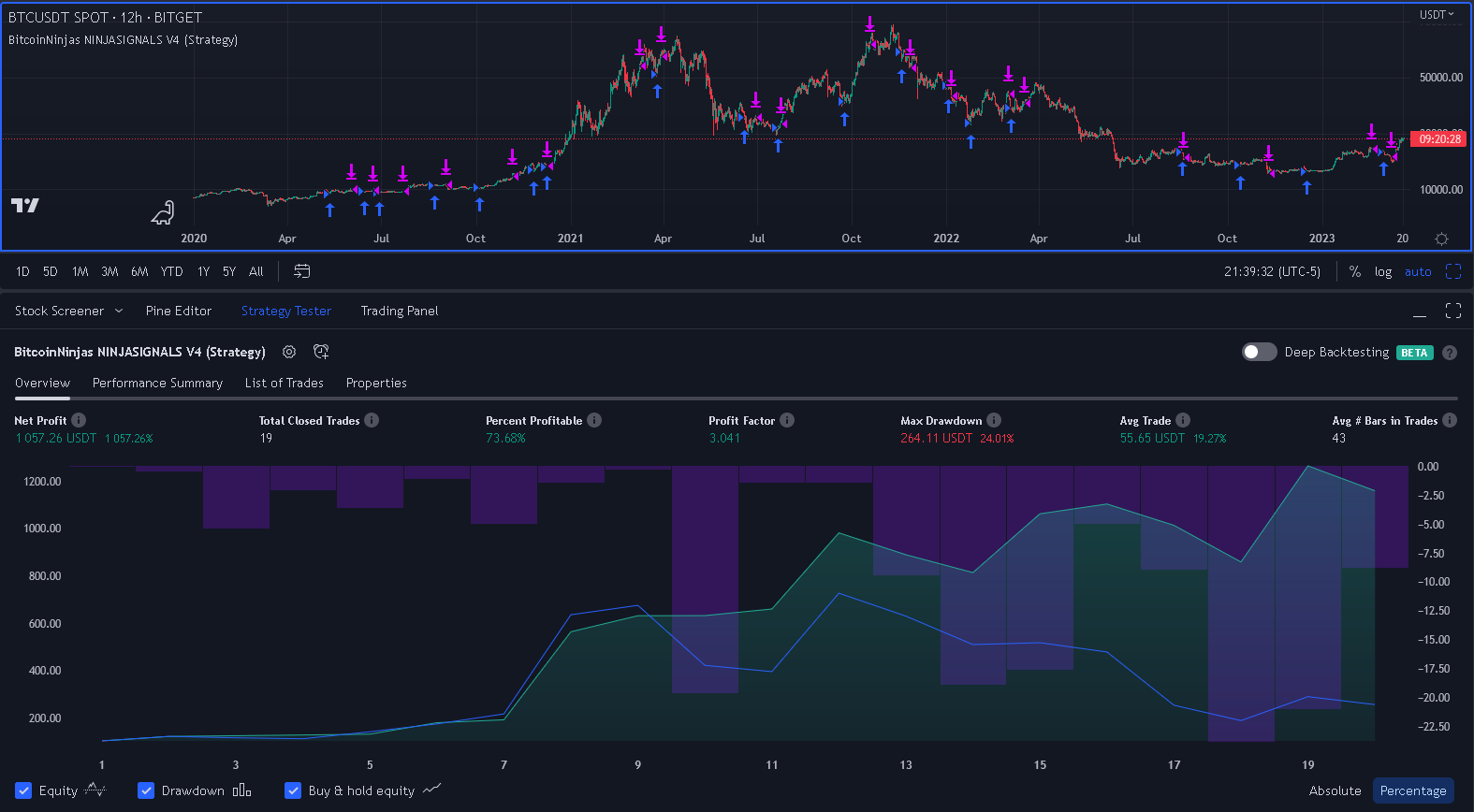
Task: Set chart range to 1M
Action: (x=80, y=271)
